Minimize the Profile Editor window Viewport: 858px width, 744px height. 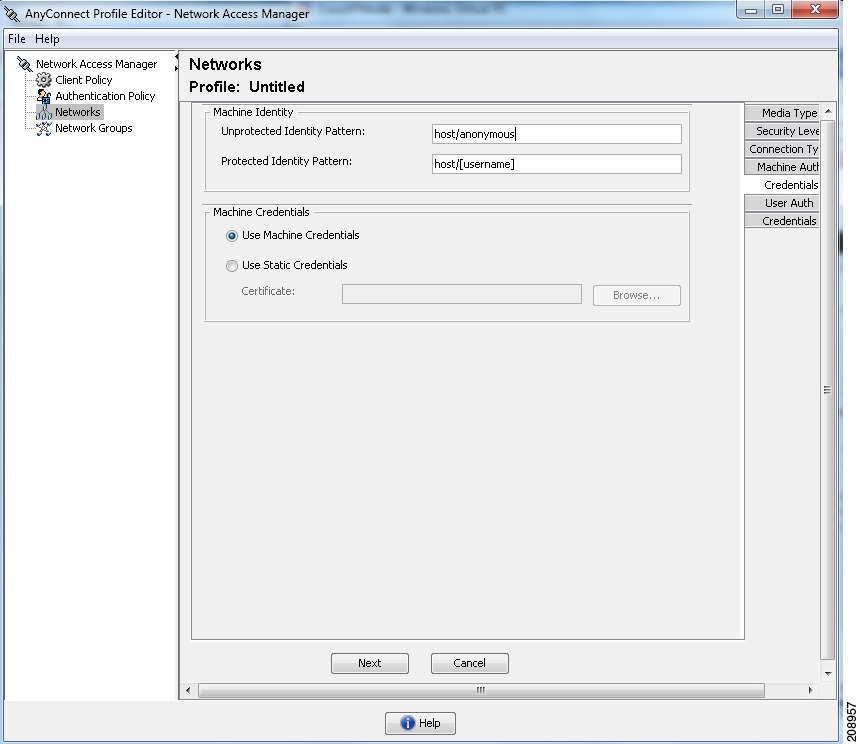[x=751, y=10]
